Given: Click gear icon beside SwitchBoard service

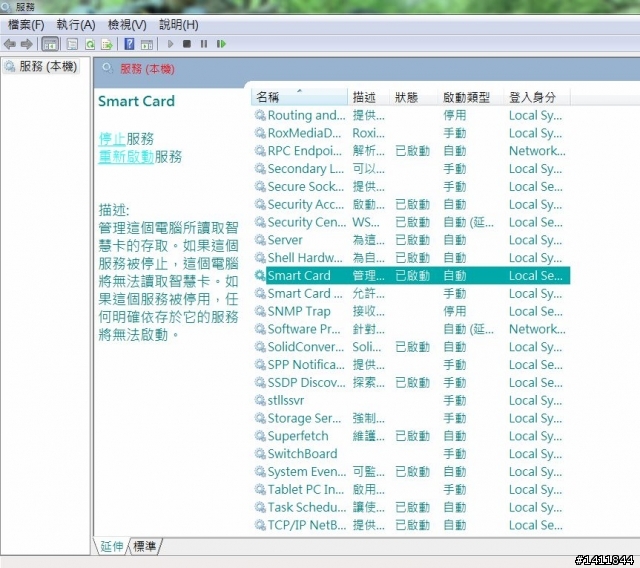Looking at the screenshot, I should click(x=260, y=453).
